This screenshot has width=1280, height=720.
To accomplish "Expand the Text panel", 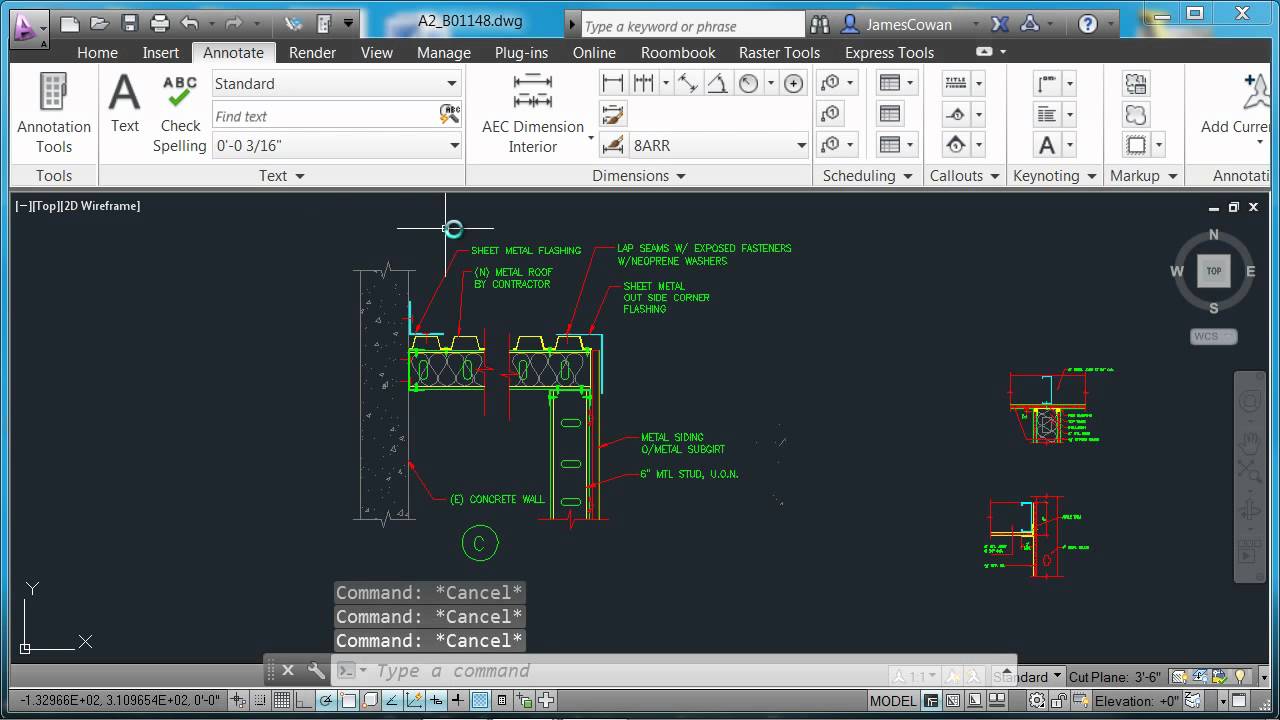I will tap(282, 176).
